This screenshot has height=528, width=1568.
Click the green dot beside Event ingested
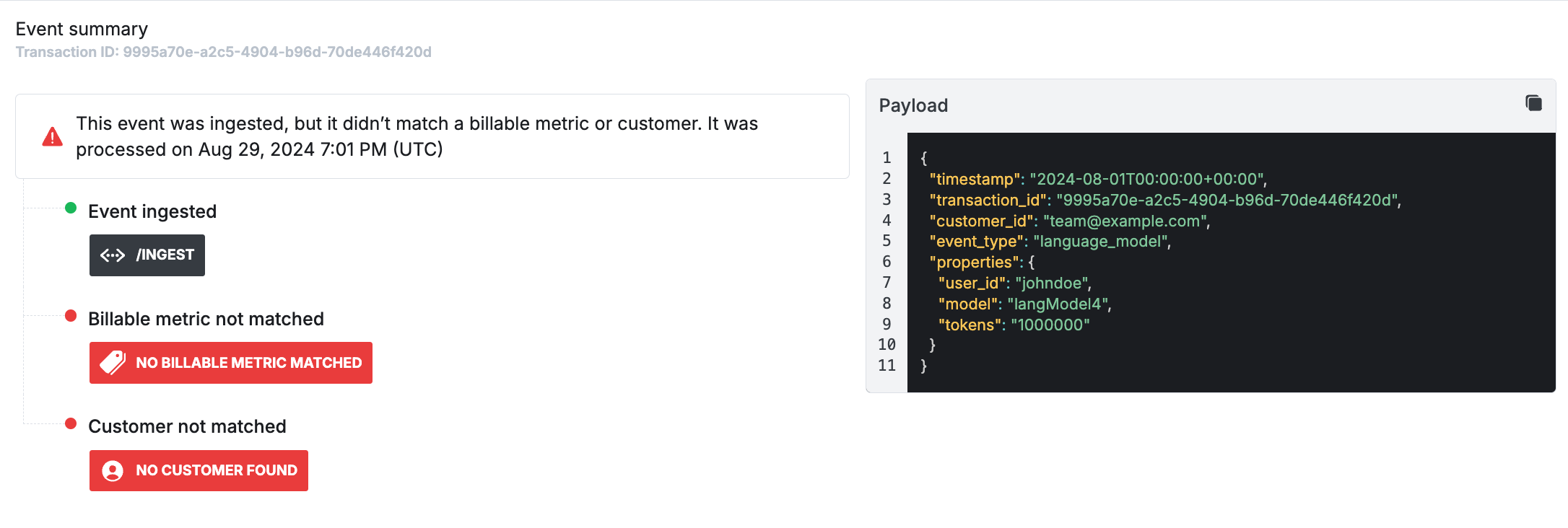[x=71, y=208]
